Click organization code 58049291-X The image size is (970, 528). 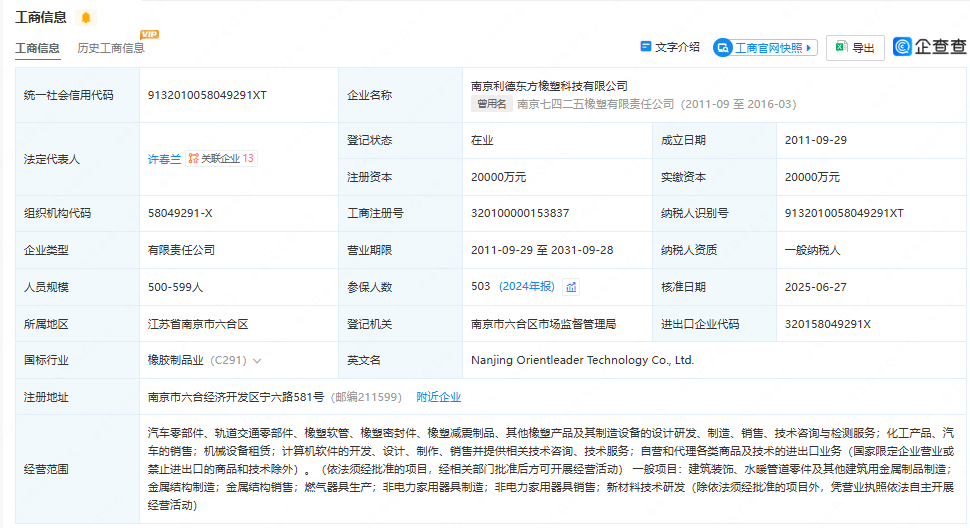click(180, 213)
